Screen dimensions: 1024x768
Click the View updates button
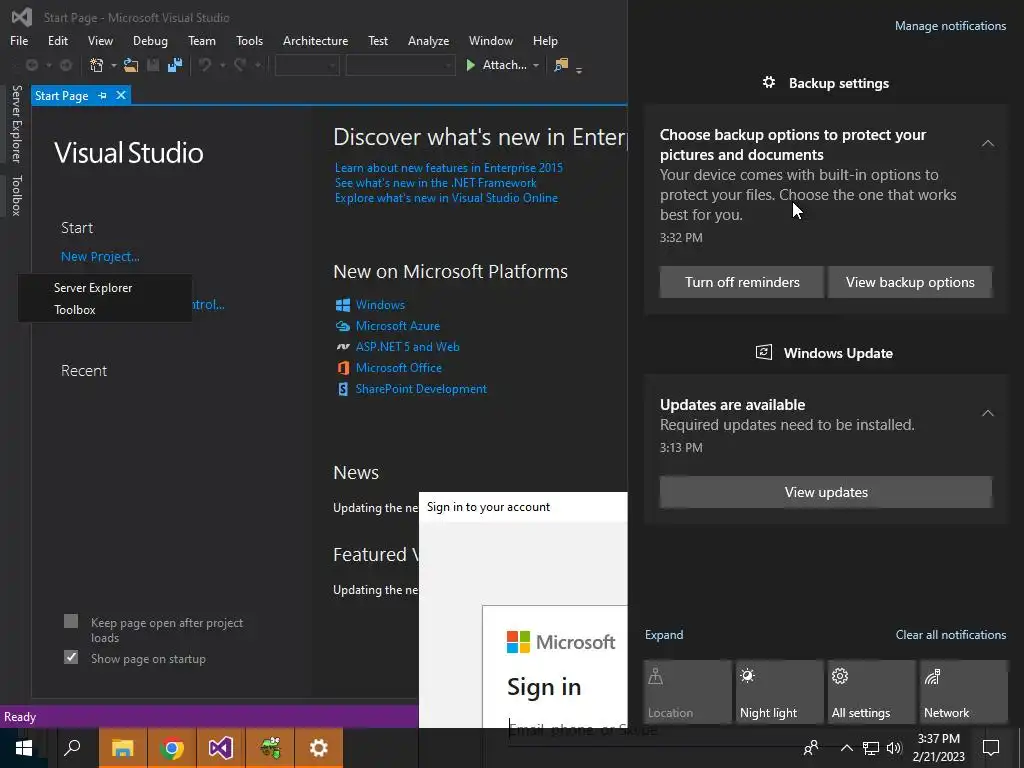[826, 492]
